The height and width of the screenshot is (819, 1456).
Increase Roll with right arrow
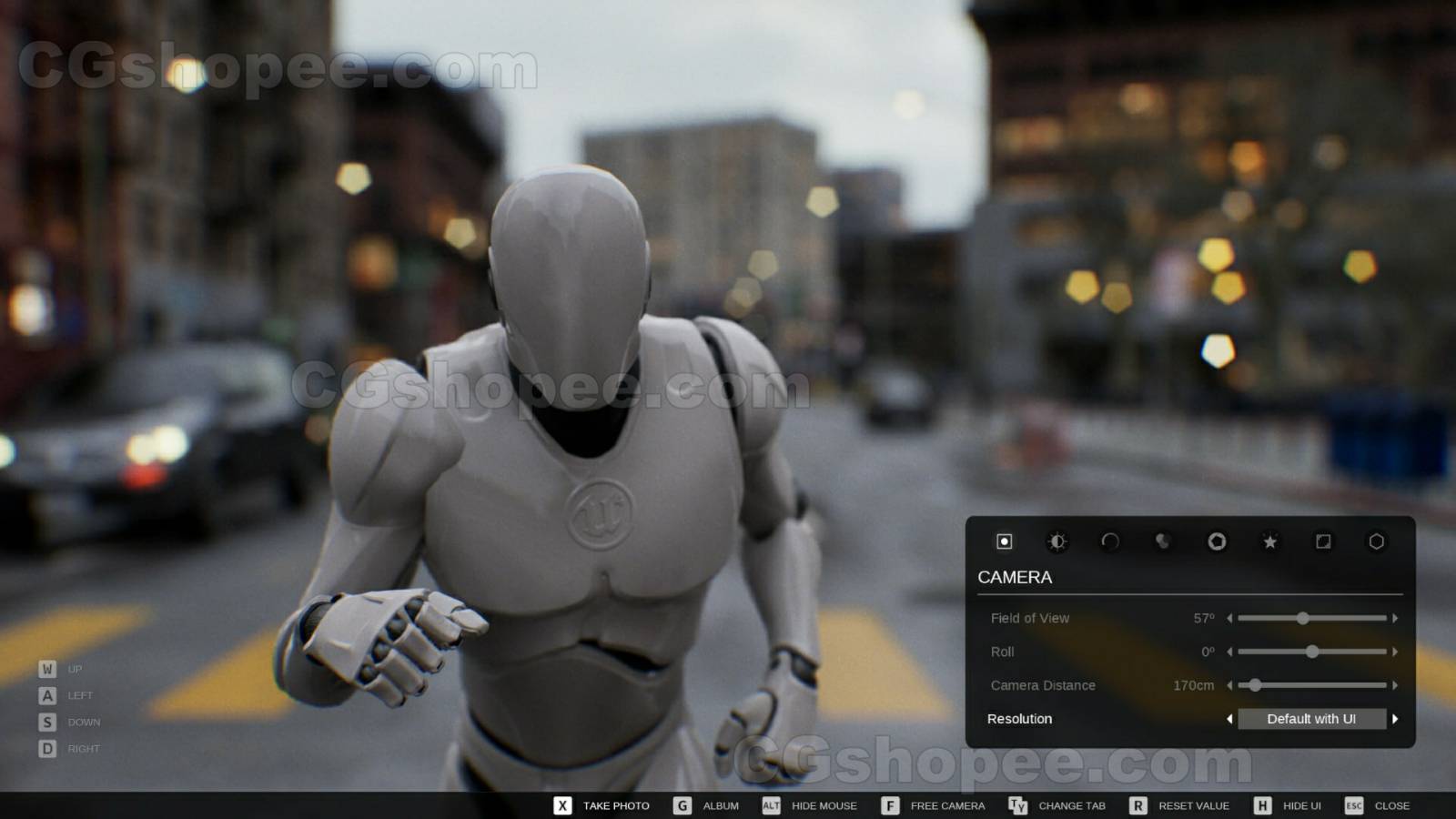coord(1395,652)
